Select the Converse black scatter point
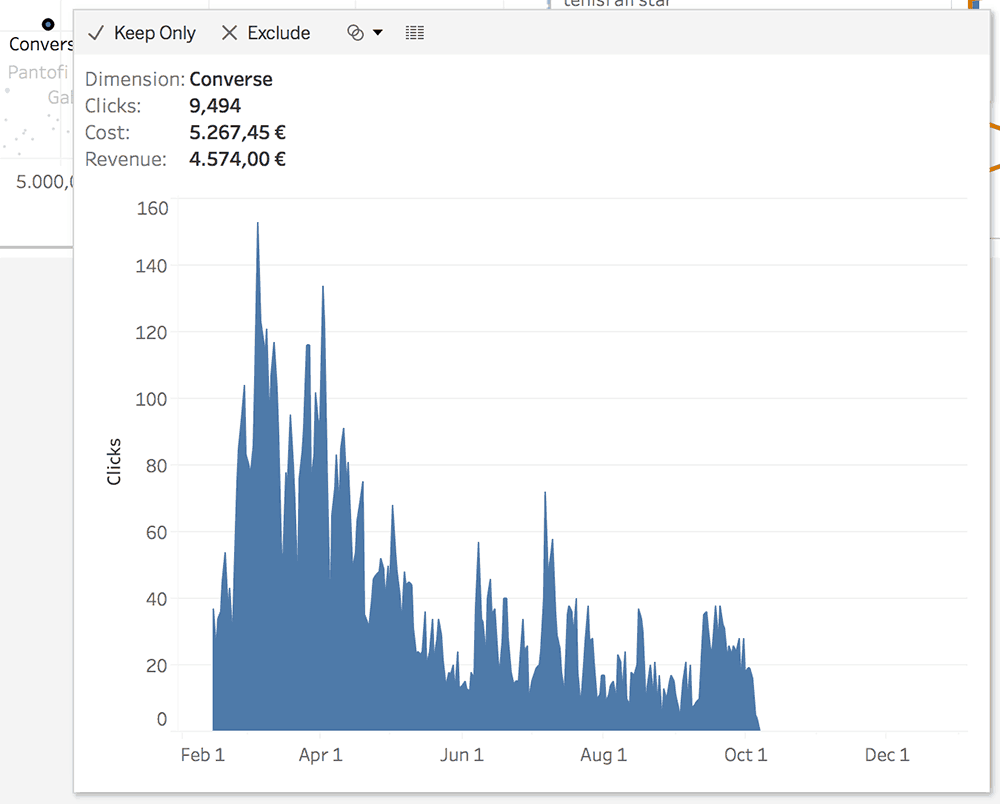This screenshot has width=1000, height=804. coord(48,24)
